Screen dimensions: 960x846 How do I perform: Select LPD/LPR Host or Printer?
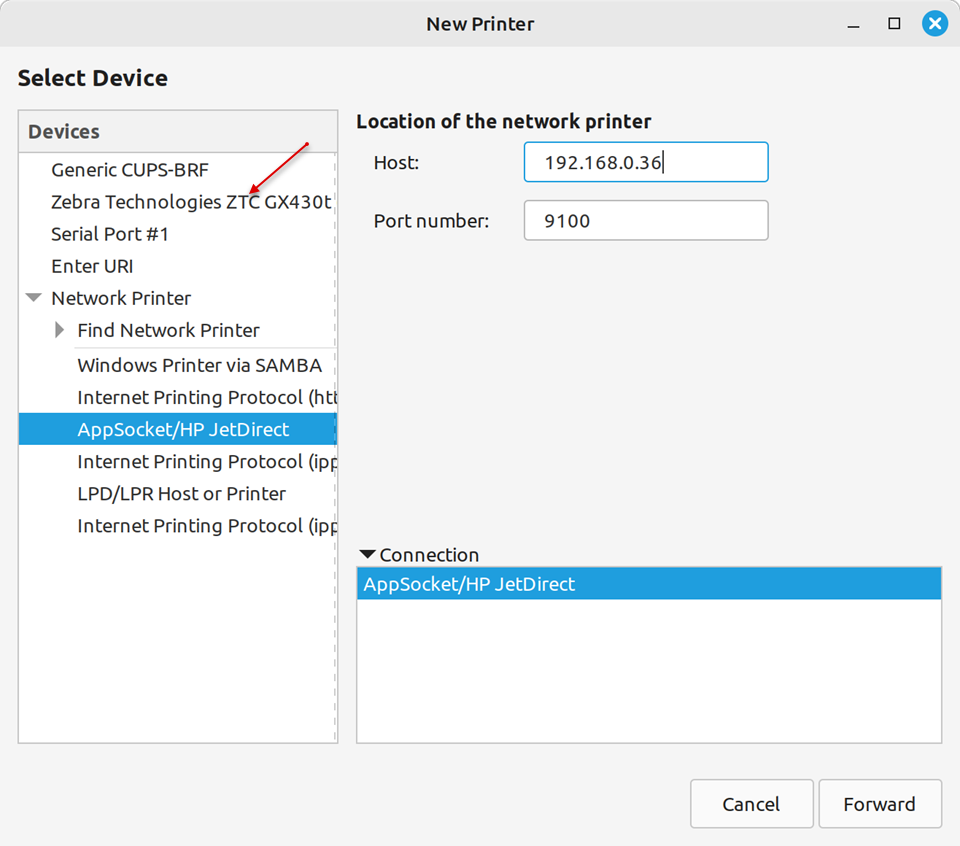(181, 494)
